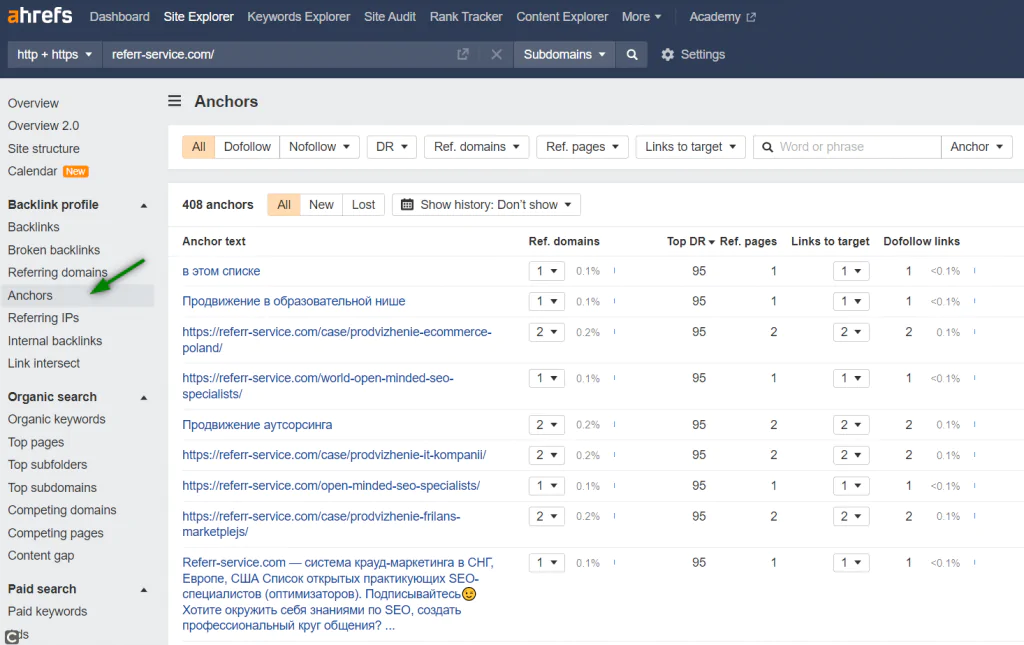
Task: Open the DR filter dropdown
Action: [392, 147]
